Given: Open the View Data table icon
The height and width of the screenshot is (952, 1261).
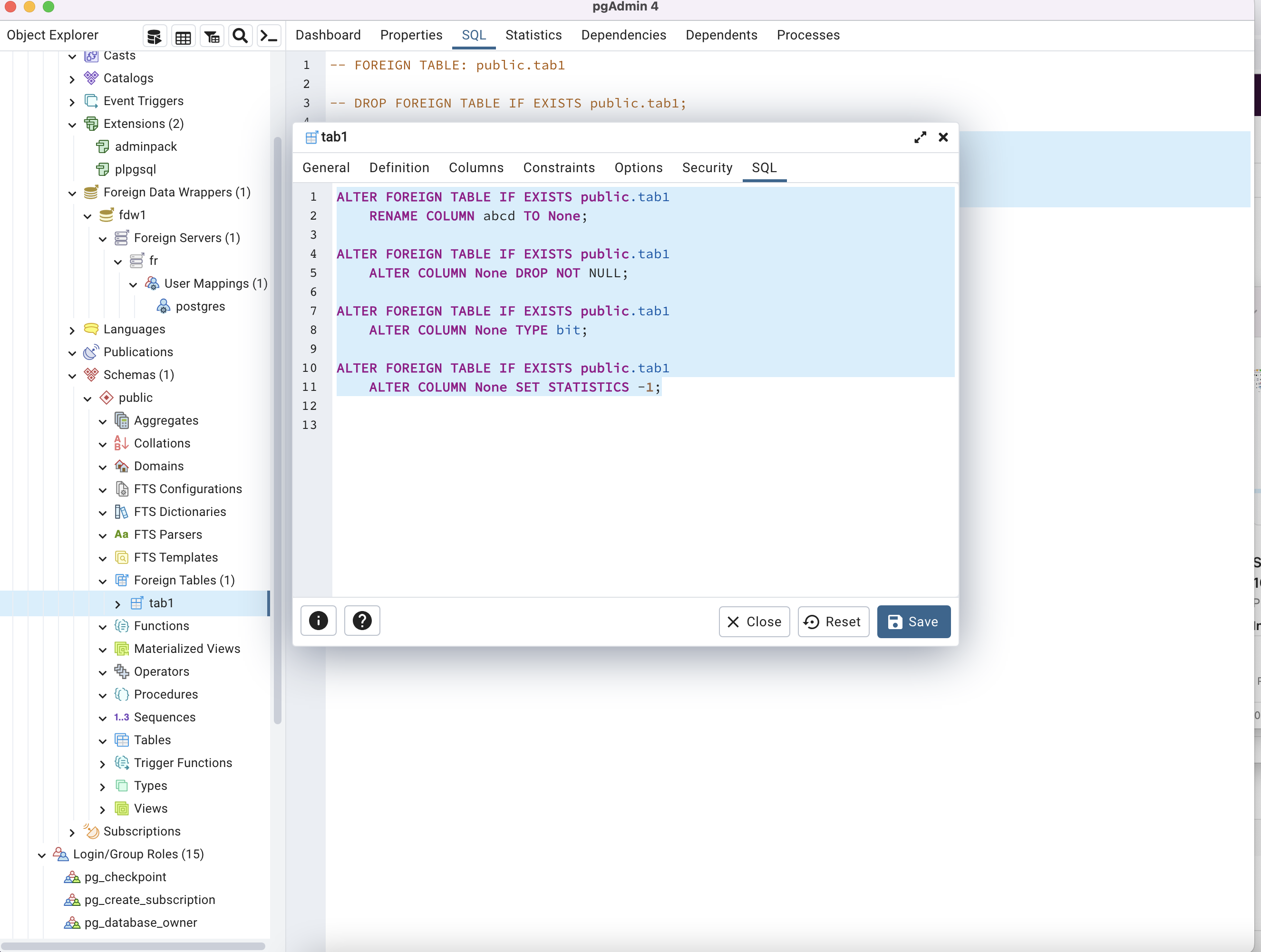Looking at the screenshot, I should coord(183,37).
